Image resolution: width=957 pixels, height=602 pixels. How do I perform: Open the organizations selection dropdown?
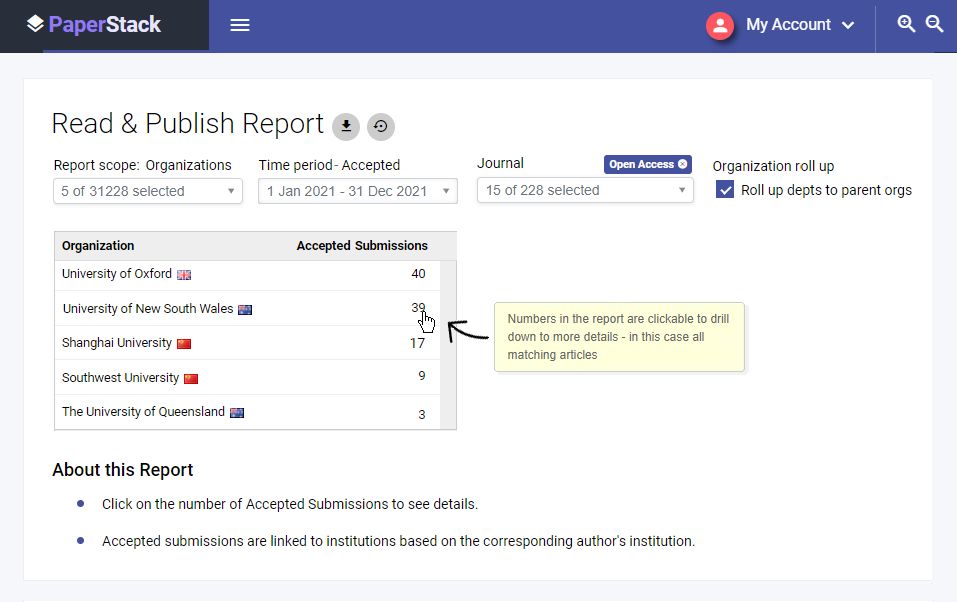point(147,190)
